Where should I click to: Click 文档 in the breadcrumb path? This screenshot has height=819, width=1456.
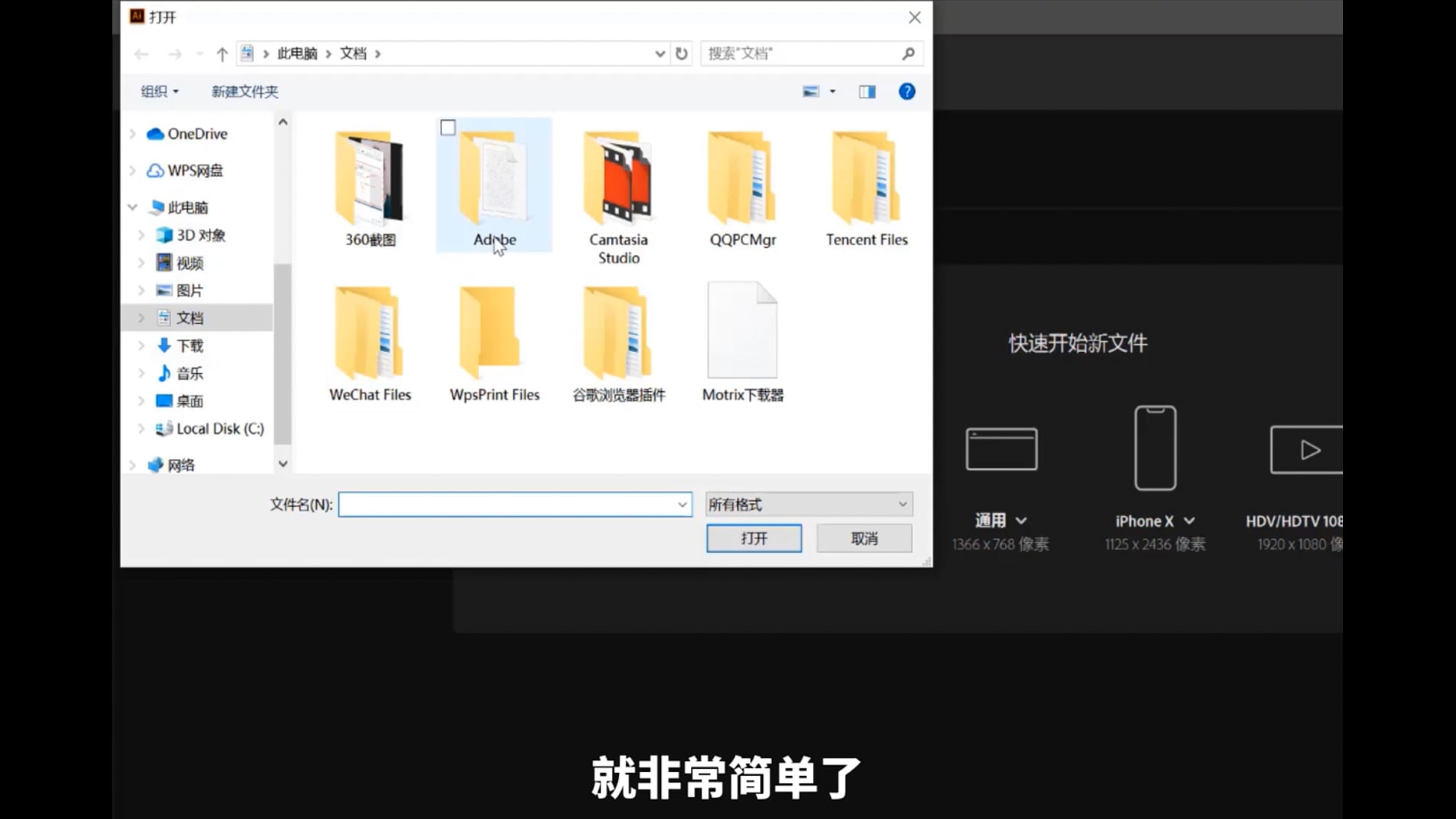point(353,53)
